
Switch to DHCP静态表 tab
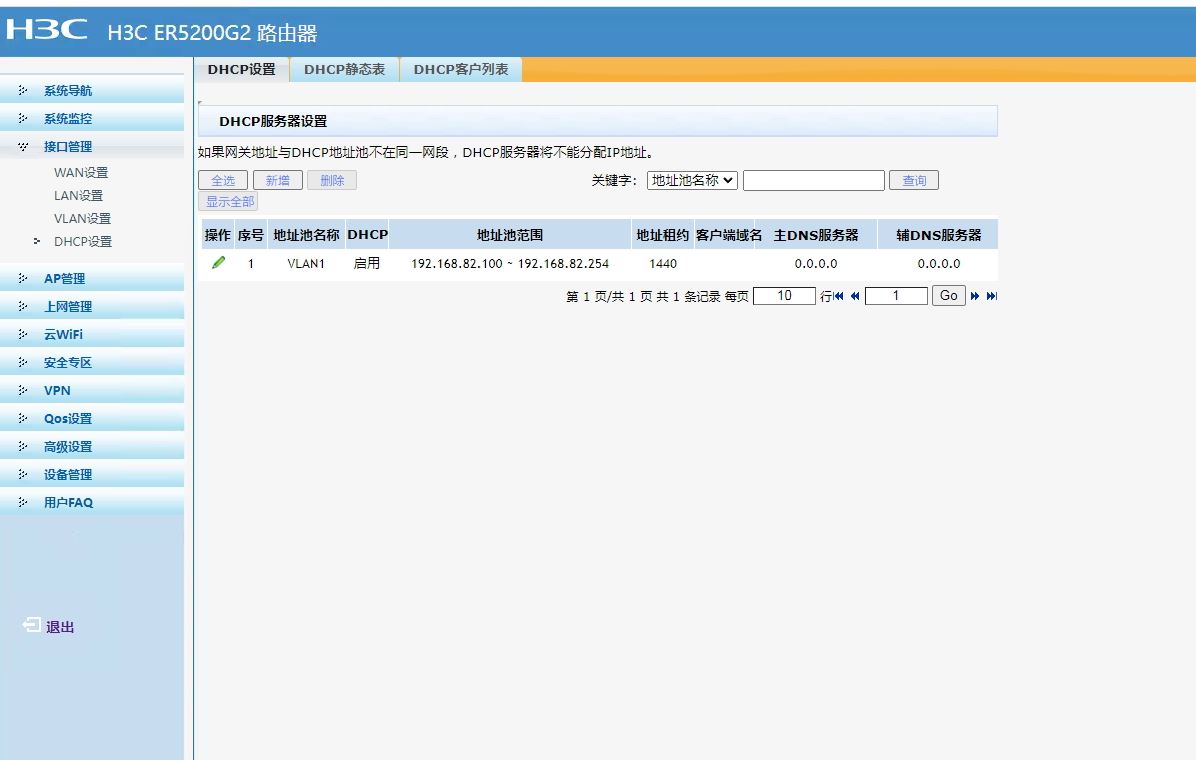coord(345,69)
